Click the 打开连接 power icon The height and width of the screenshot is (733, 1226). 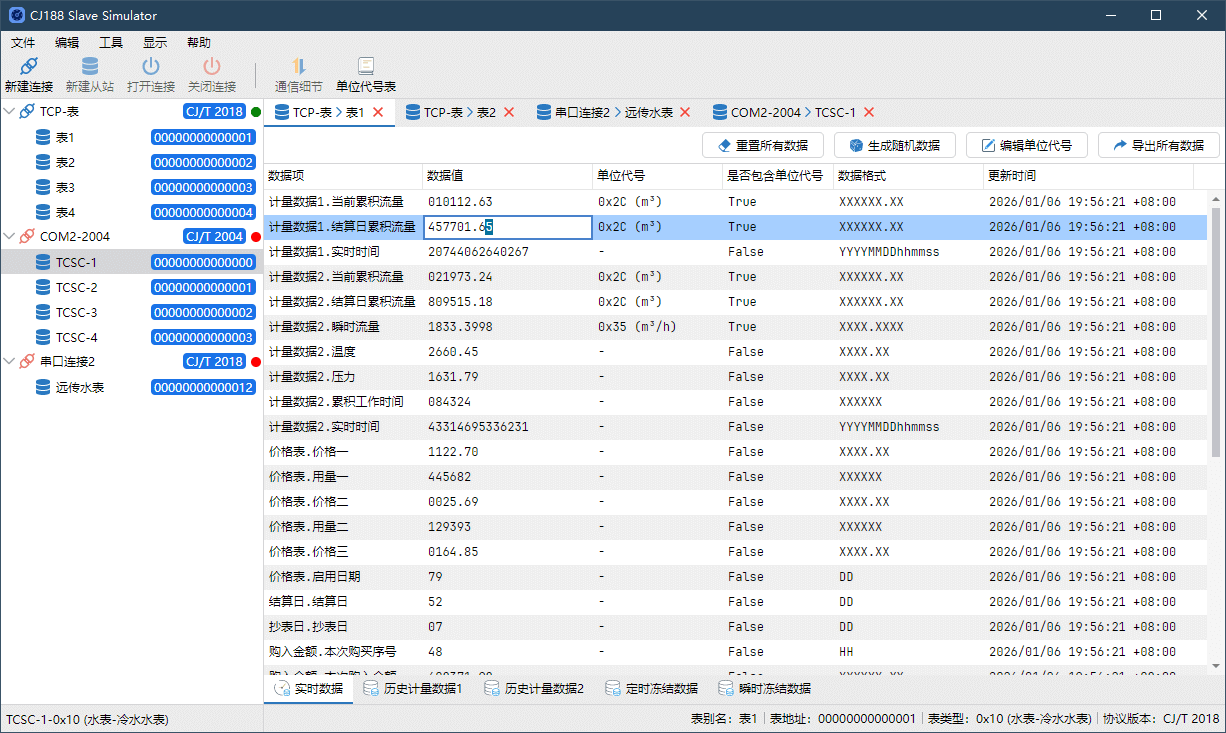coord(151,67)
